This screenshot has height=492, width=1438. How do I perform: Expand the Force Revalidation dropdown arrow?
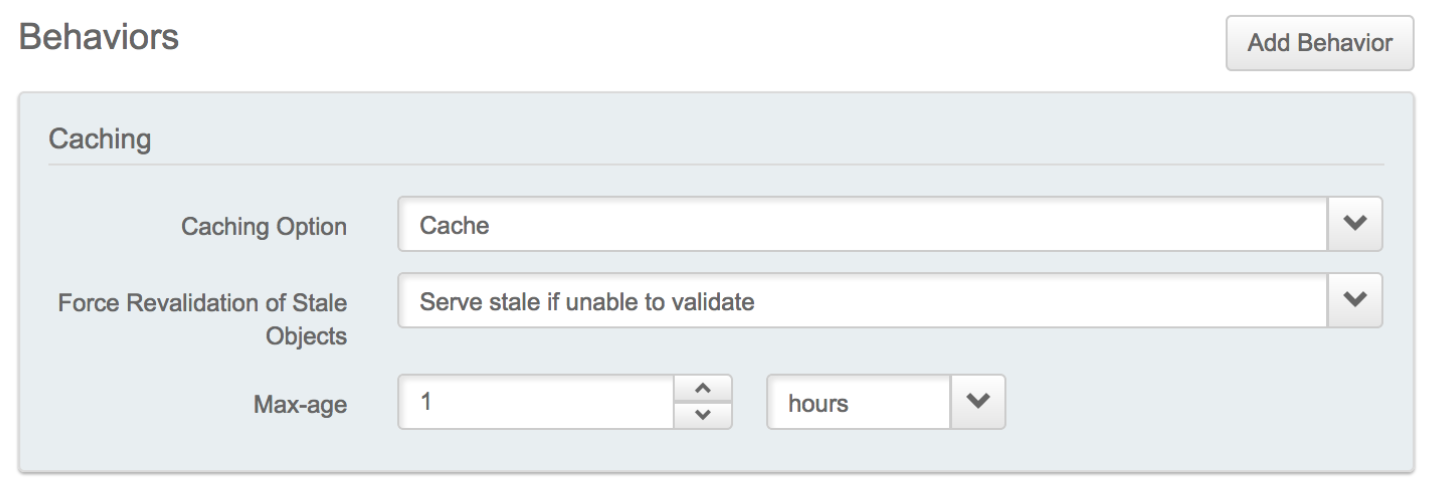tap(1355, 300)
